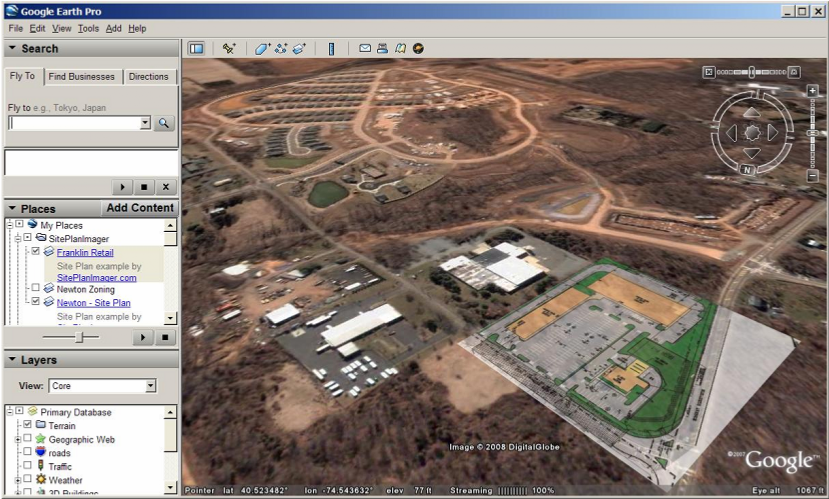The image size is (829, 499).
Task: Open the Fly to history dropdown arrow
Action: point(145,123)
